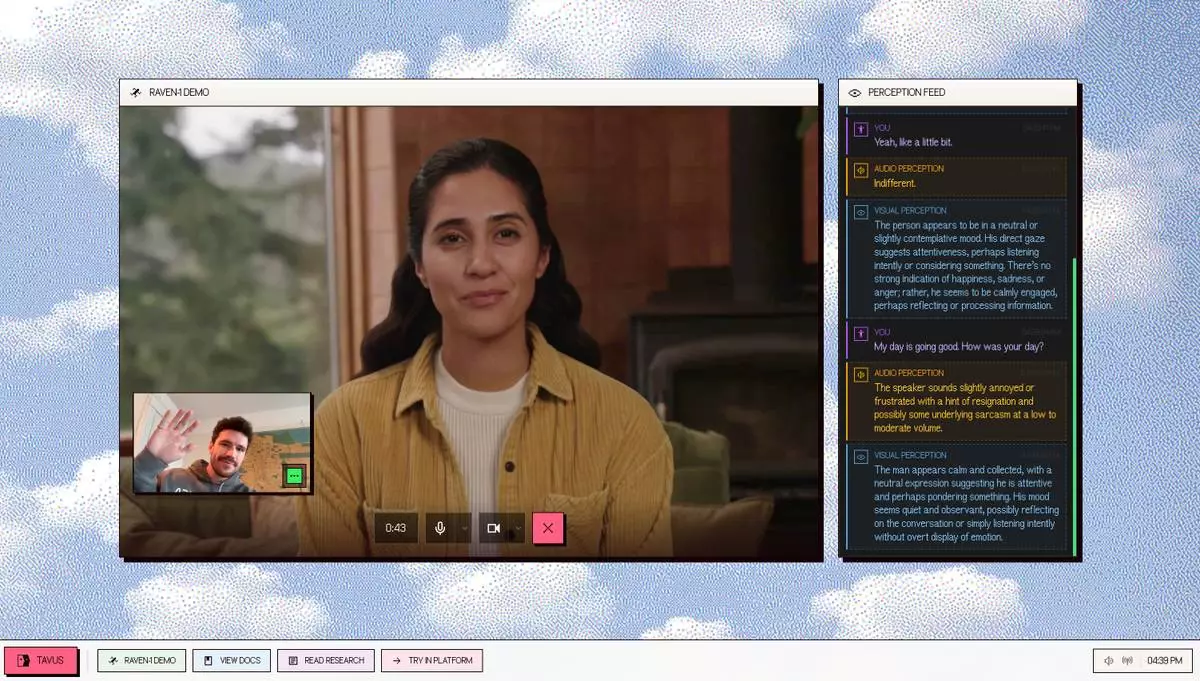Click the audio perception icon beside 'Indifferent.'
1200x681 pixels.
click(x=860, y=170)
